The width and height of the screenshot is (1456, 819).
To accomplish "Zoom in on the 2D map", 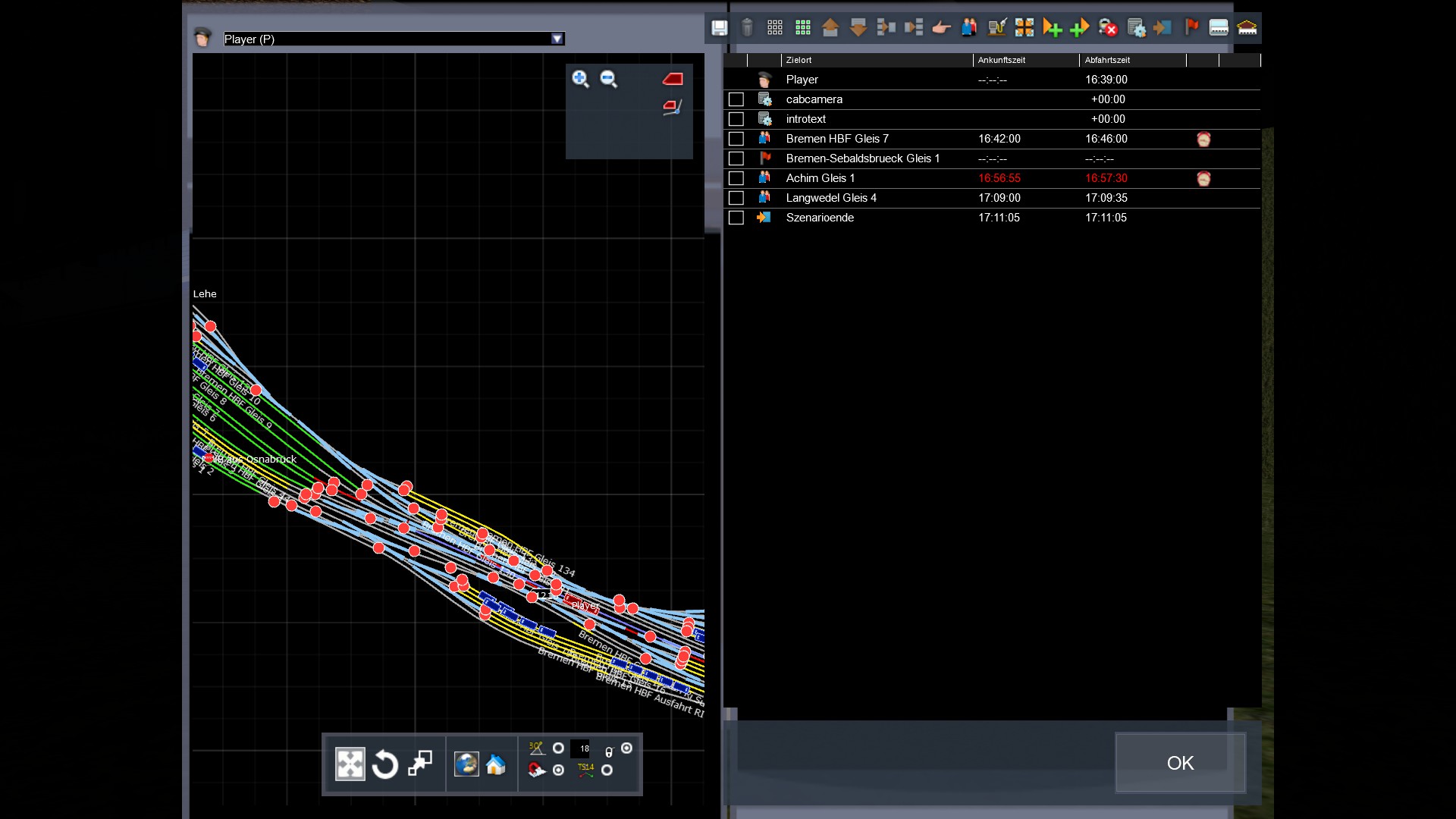I will point(580,79).
